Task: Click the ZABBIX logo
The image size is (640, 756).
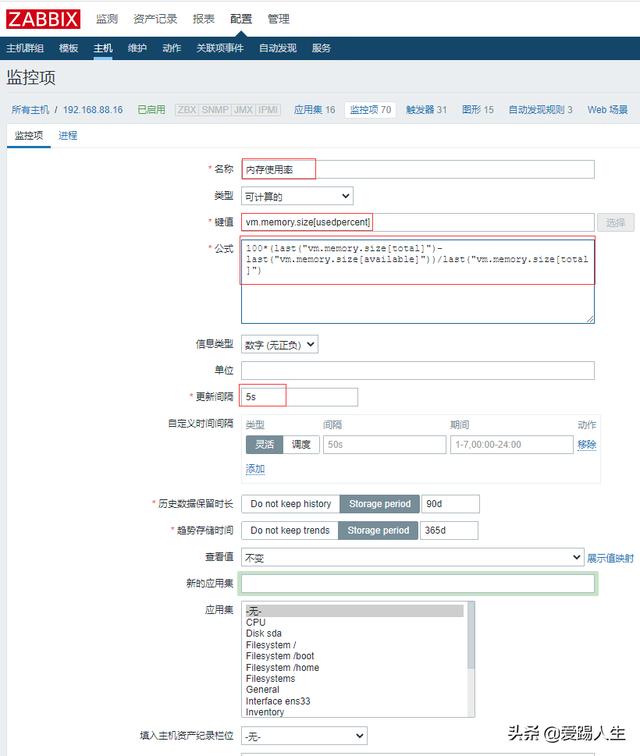Action: (x=43, y=19)
